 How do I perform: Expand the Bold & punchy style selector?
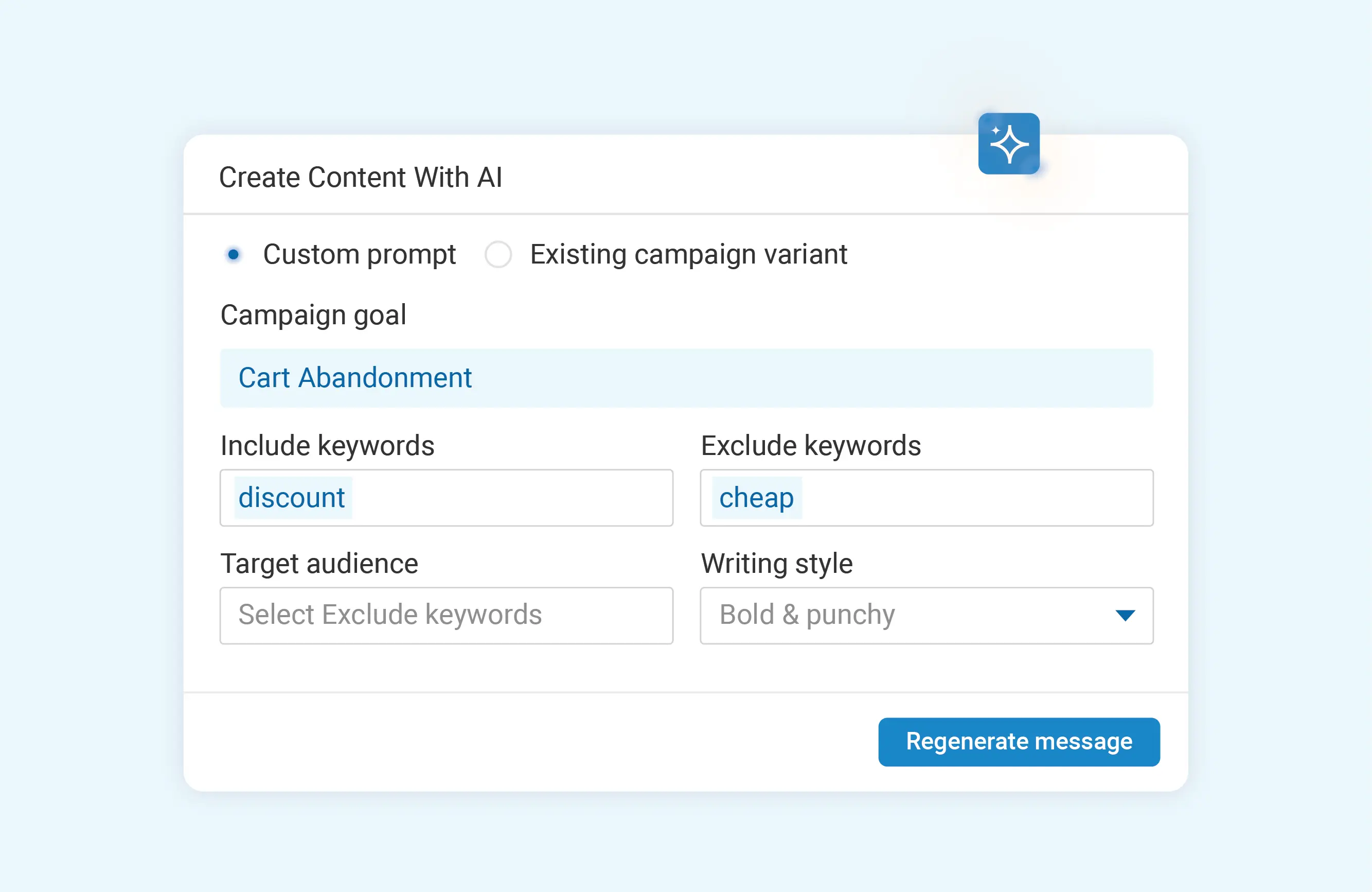click(x=1126, y=615)
